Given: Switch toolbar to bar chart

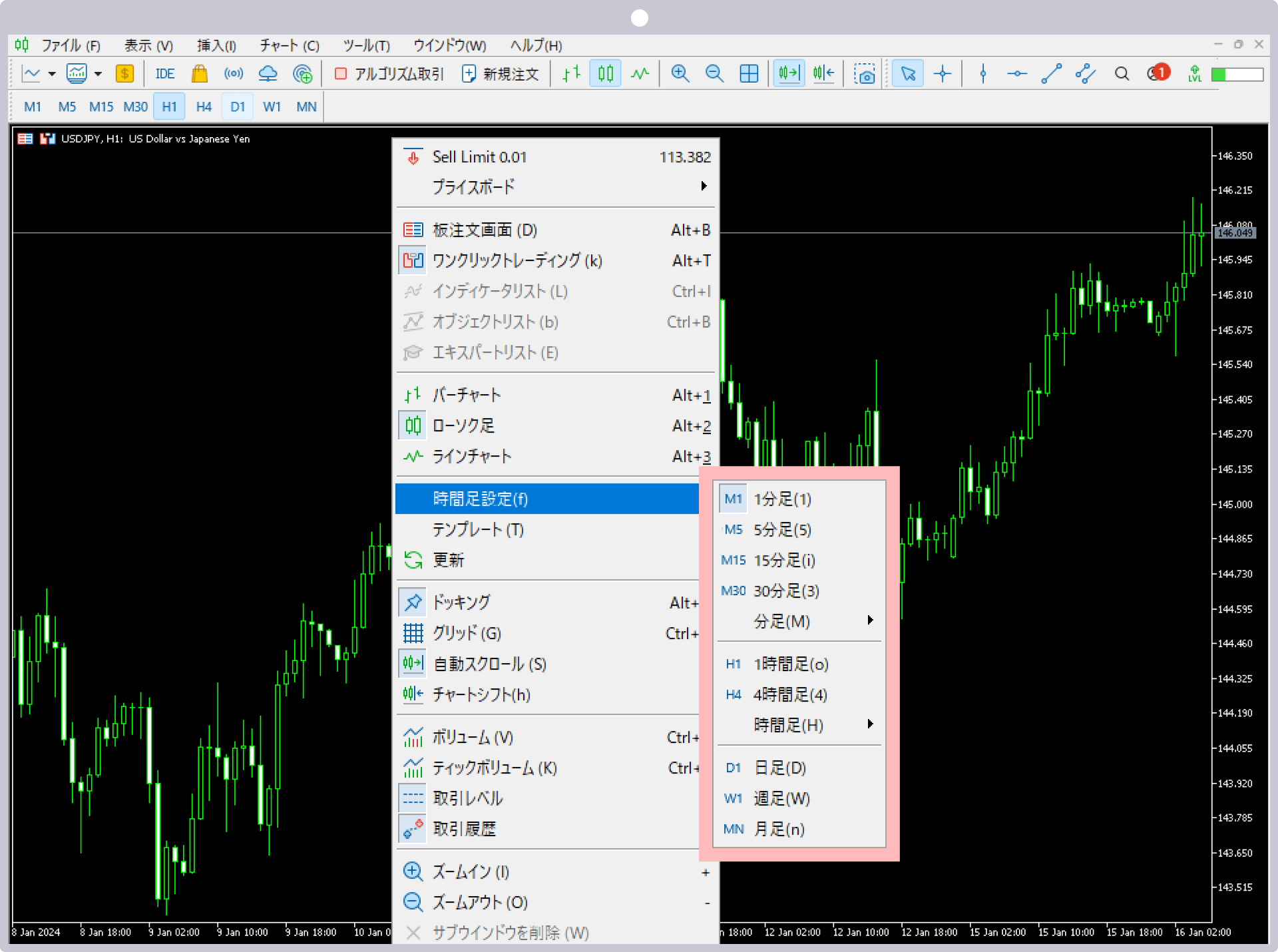Looking at the screenshot, I should pyautogui.click(x=571, y=74).
